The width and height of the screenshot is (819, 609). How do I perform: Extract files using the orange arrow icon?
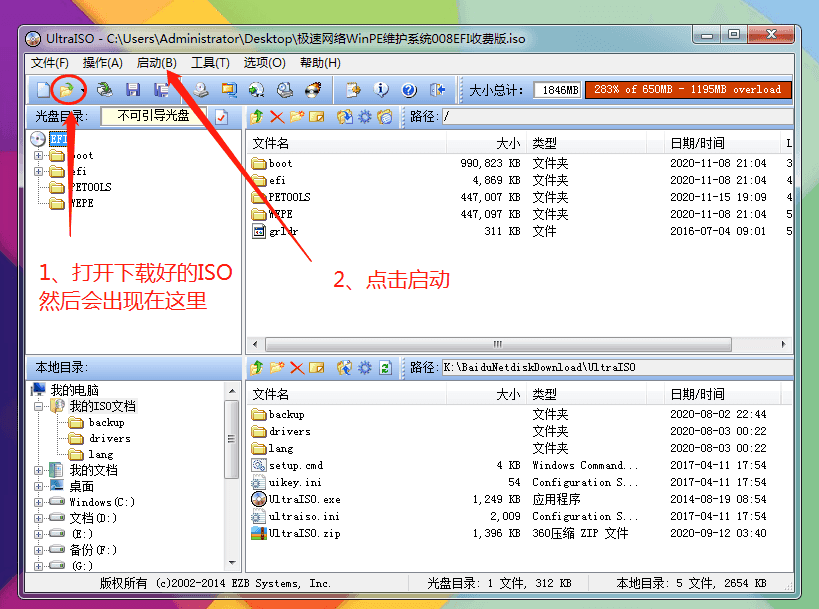tap(256, 118)
